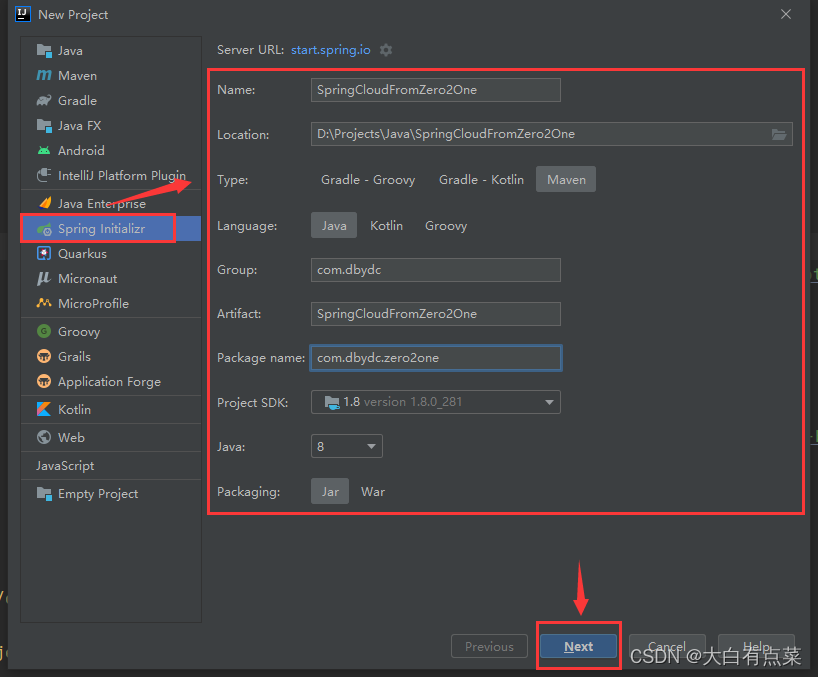Open the Java version dropdown
This screenshot has height=677, width=818.
click(x=347, y=446)
